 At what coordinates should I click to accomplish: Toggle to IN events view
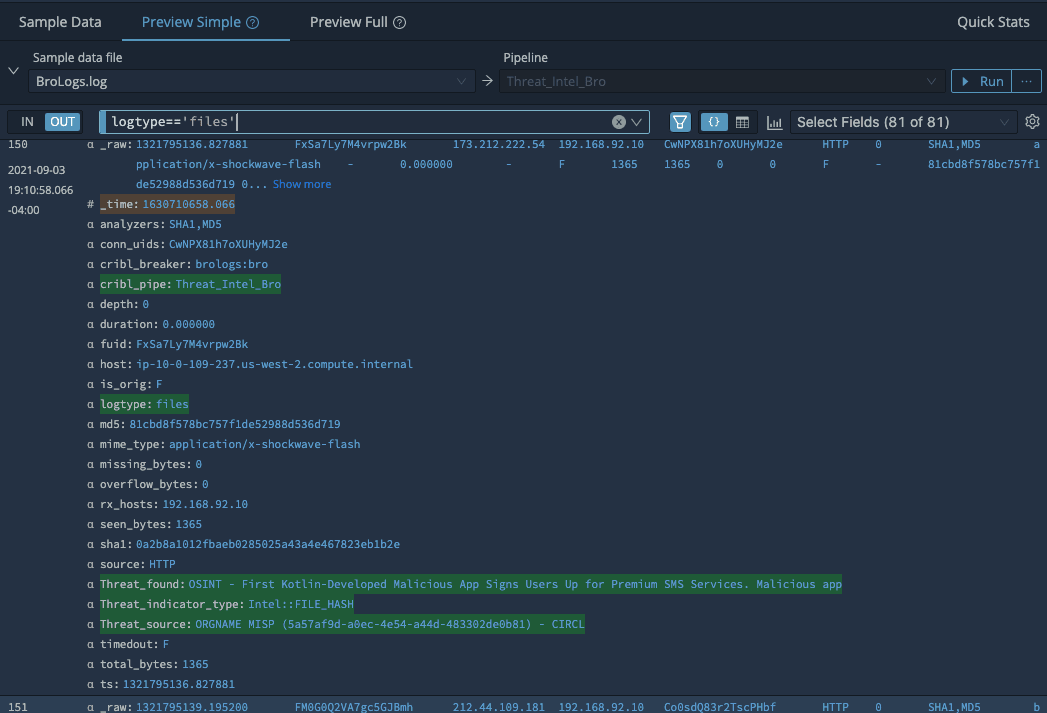[27, 122]
